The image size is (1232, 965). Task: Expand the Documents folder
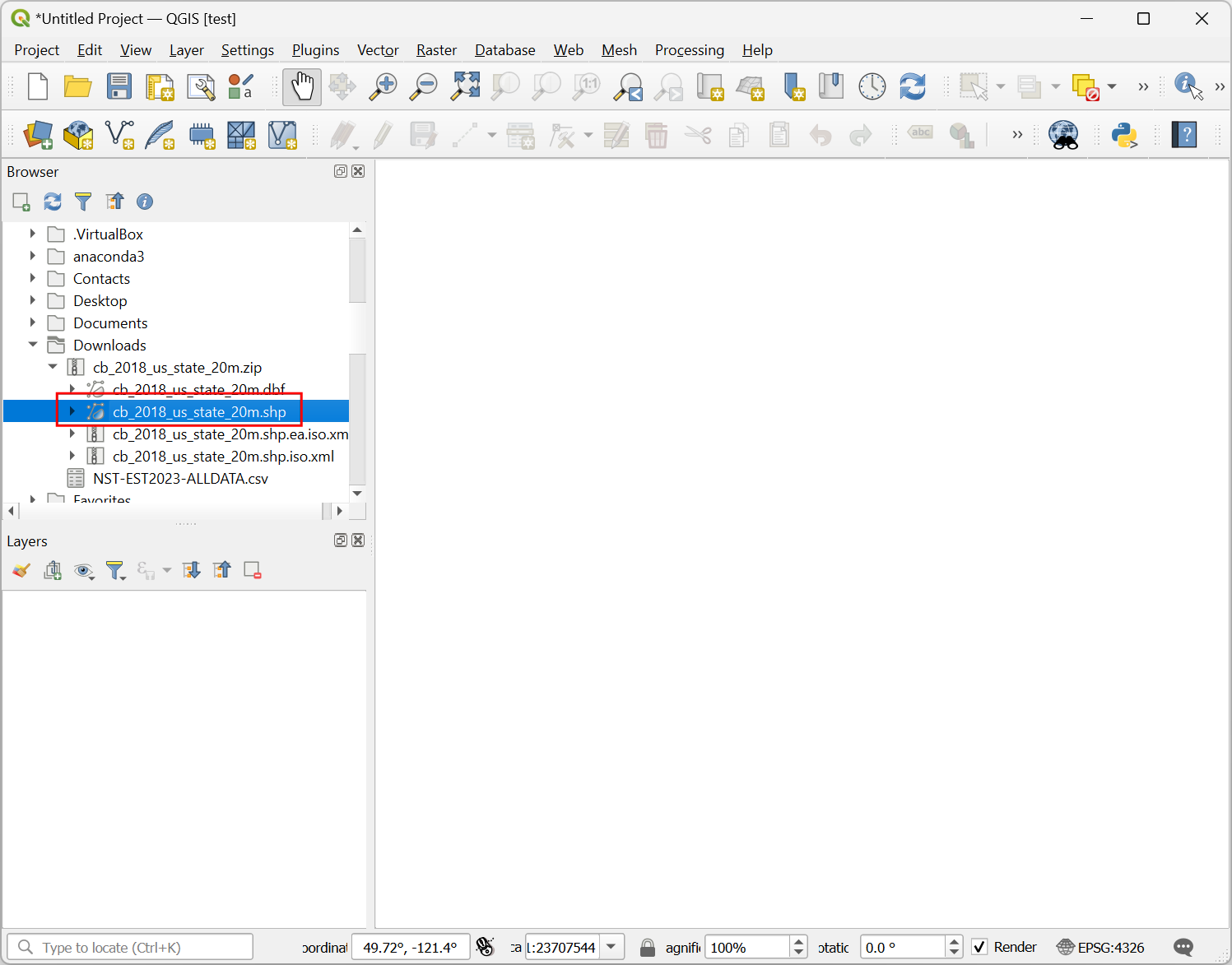[x=33, y=322]
